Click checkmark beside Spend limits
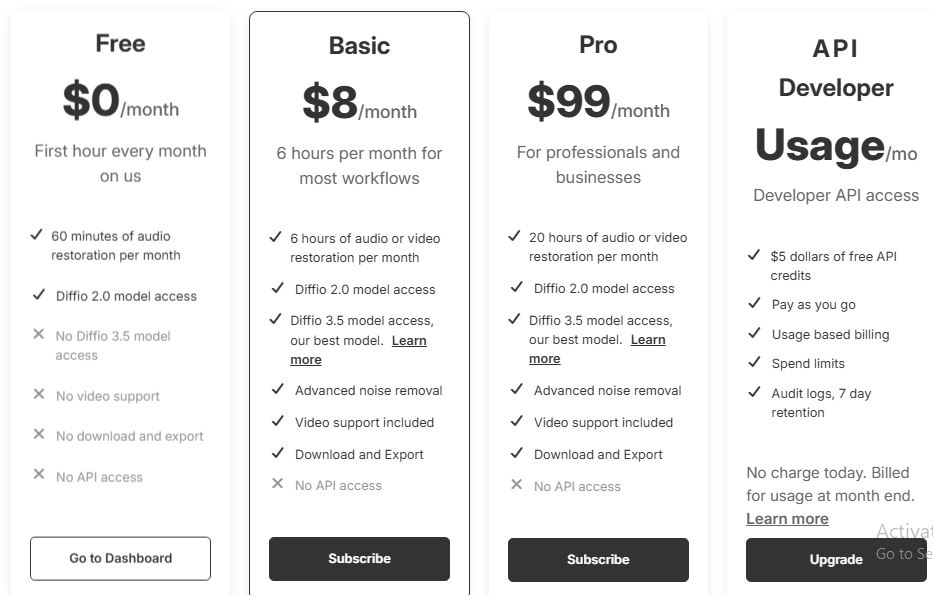The width and height of the screenshot is (933, 595). tap(755, 363)
